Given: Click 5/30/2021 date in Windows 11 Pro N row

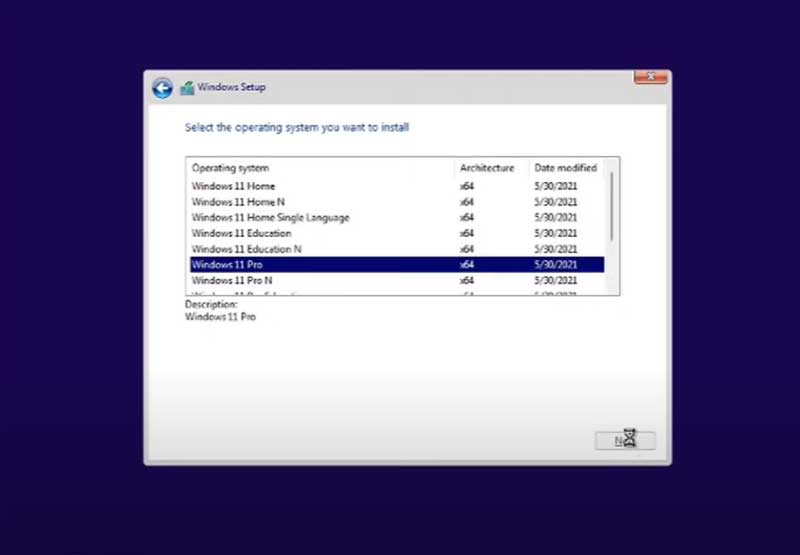Looking at the screenshot, I should [x=556, y=281].
